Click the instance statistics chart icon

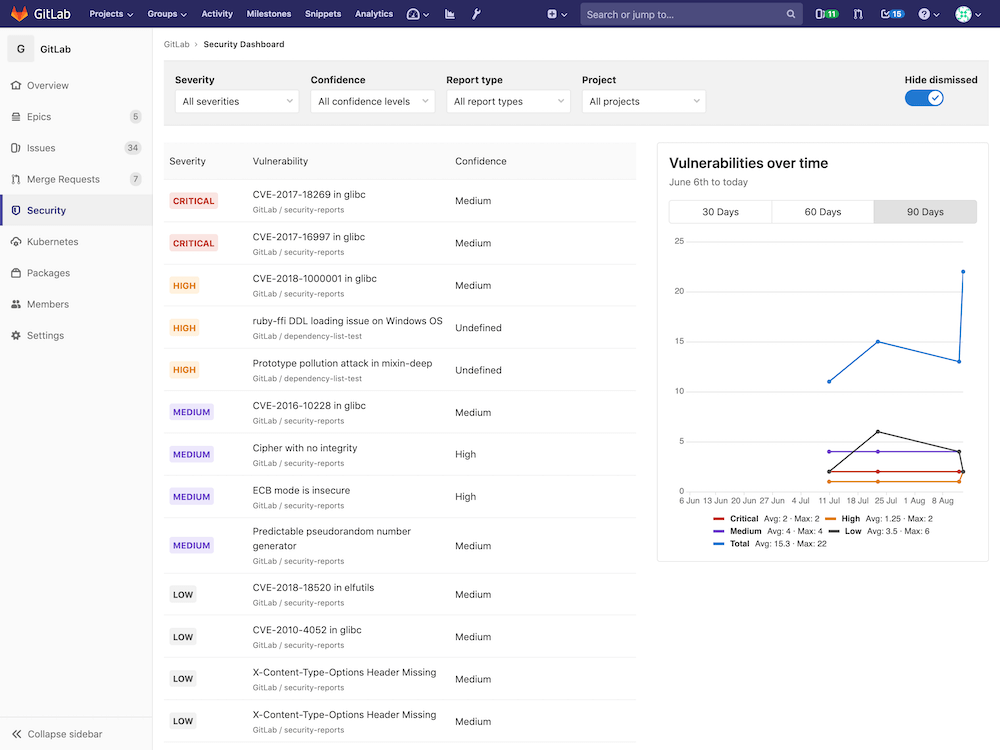449,14
